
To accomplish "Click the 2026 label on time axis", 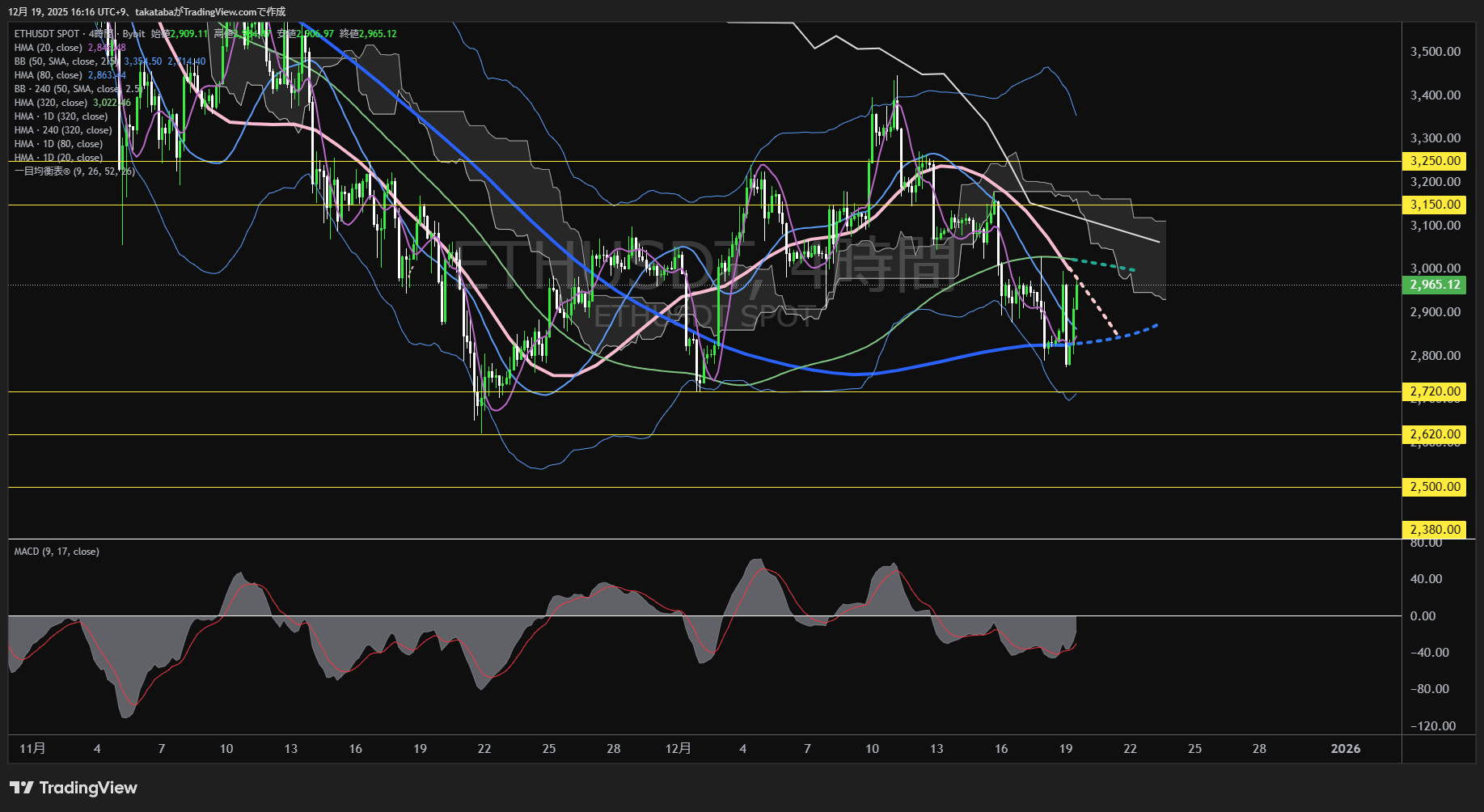I will pos(1345,749).
